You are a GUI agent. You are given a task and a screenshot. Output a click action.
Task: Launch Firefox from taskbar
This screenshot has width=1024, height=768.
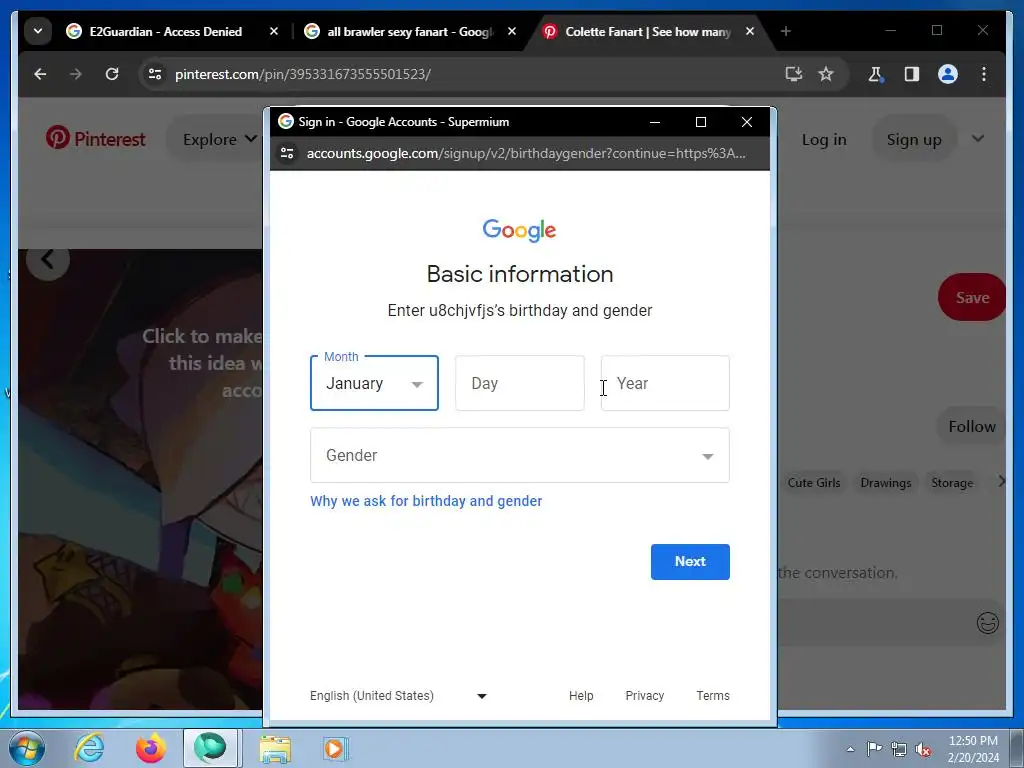tap(150, 748)
